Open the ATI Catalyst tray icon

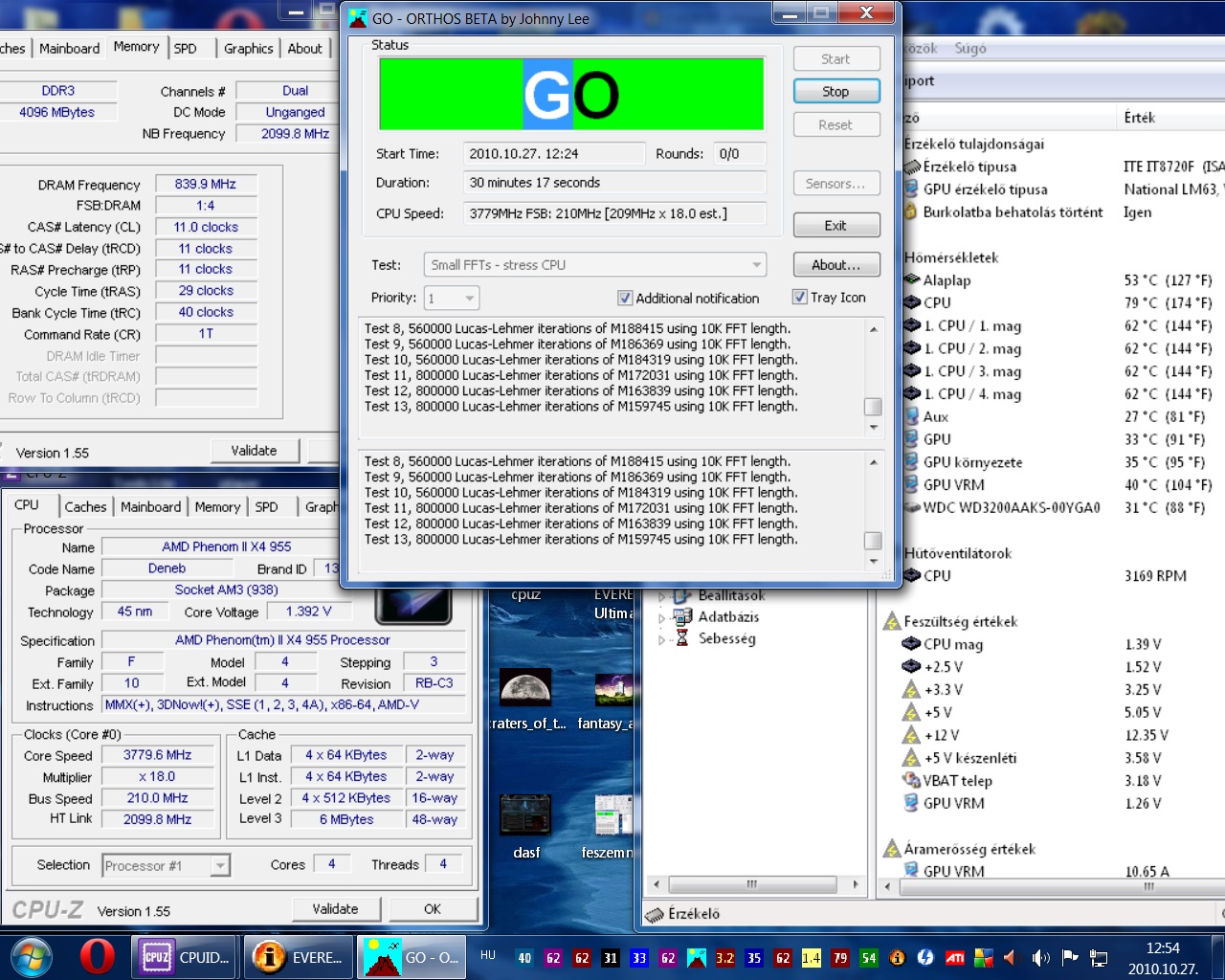[x=955, y=957]
